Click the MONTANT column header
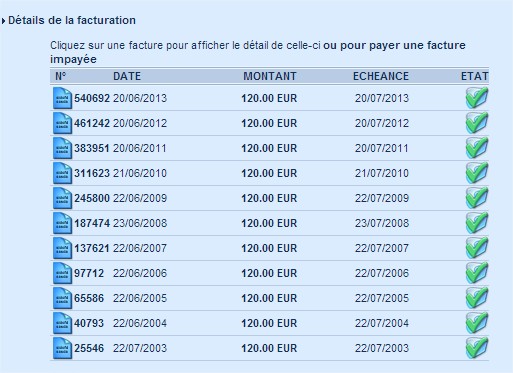513x373 pixels. (270, 76)
